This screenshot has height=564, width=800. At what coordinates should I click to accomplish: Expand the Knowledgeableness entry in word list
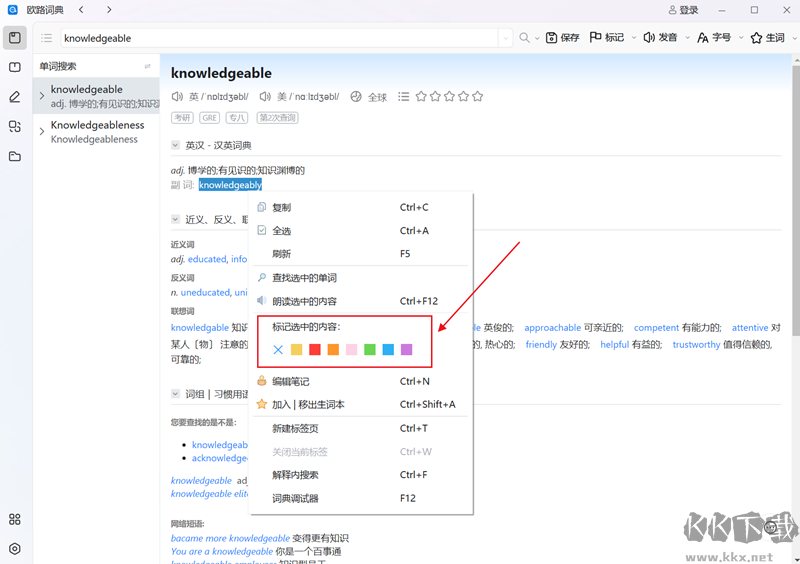[x=41, y=131]
